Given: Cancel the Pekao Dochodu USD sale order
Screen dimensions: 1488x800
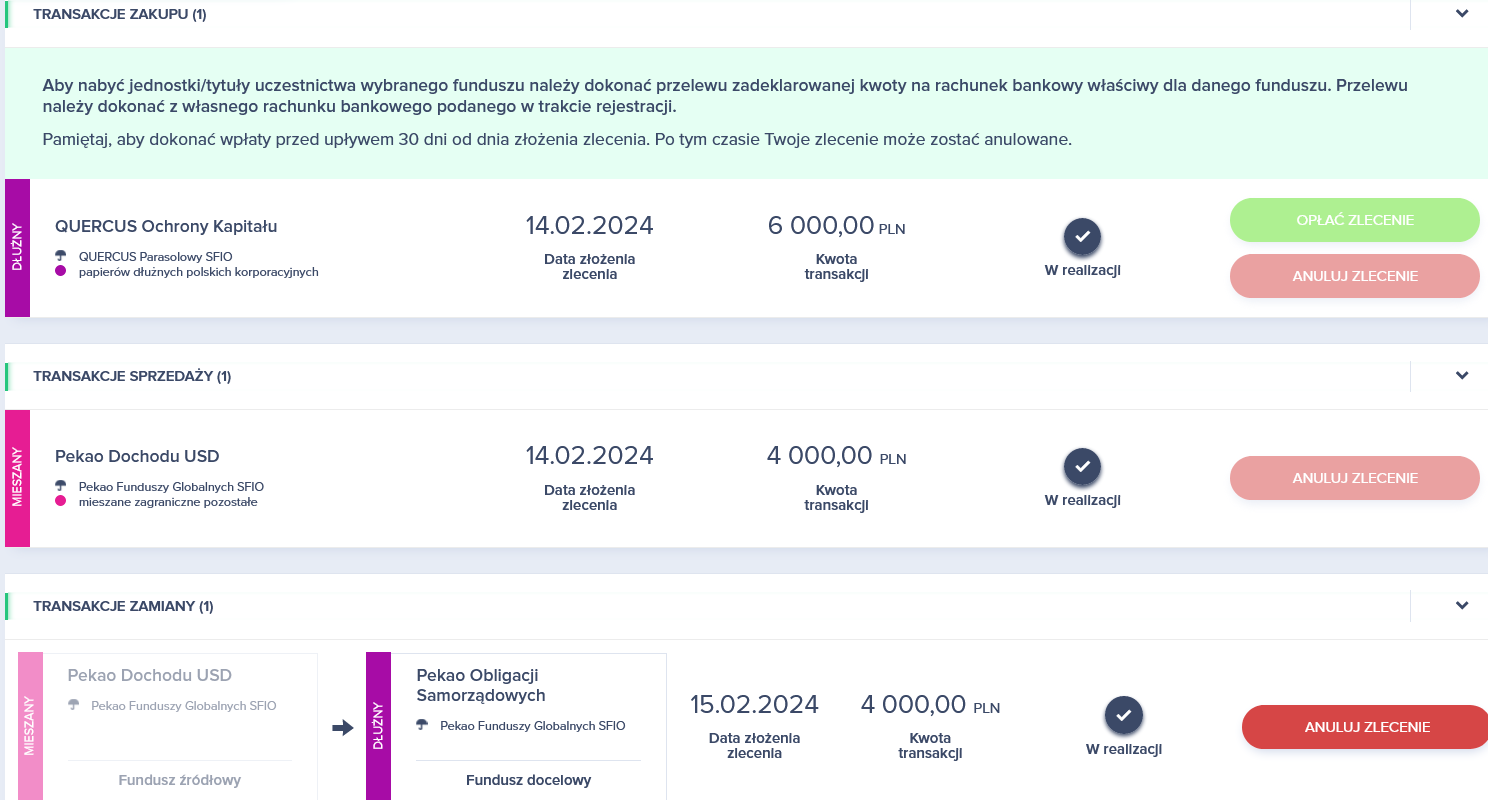Looking at the screenshot, I should pos(1354,478).
